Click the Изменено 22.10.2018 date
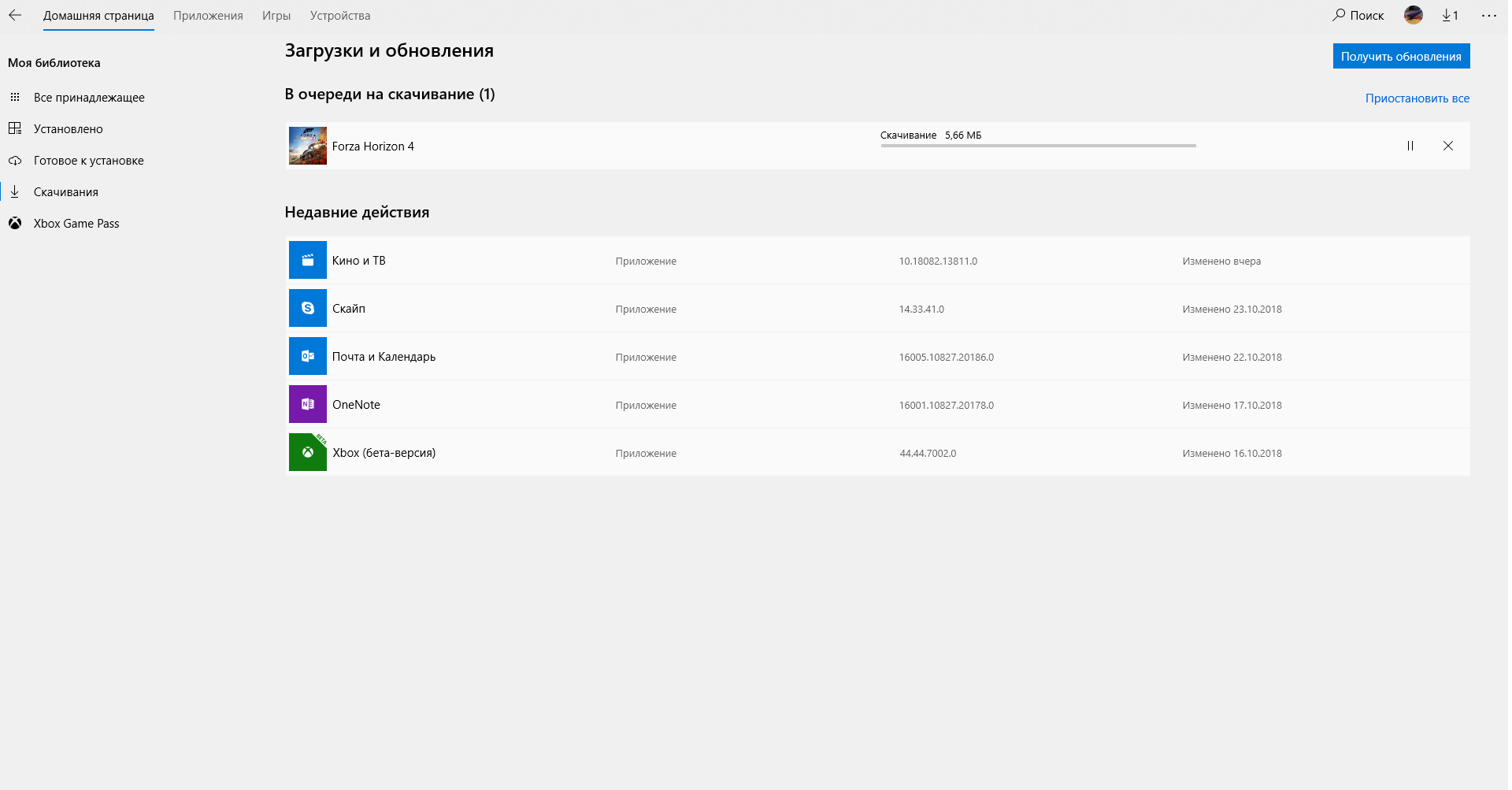This screenshot has width=1512, height=790. tap(1232, 358)
